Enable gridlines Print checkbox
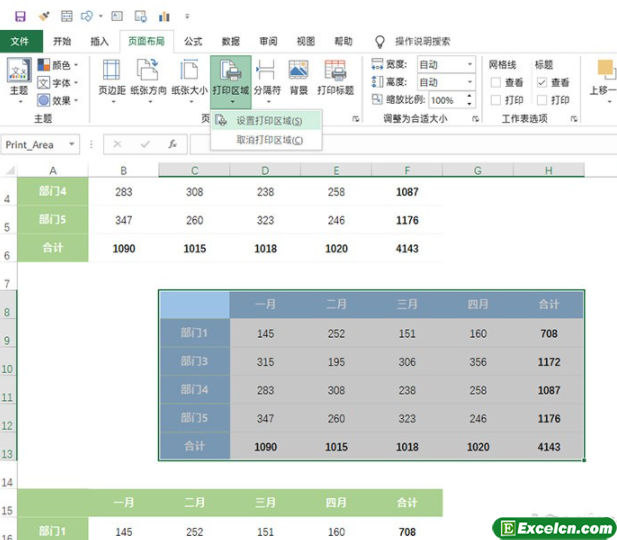Image resolution: width=617 pixels, height=540 pixels. pyautogui.click(x=496, y=100)
